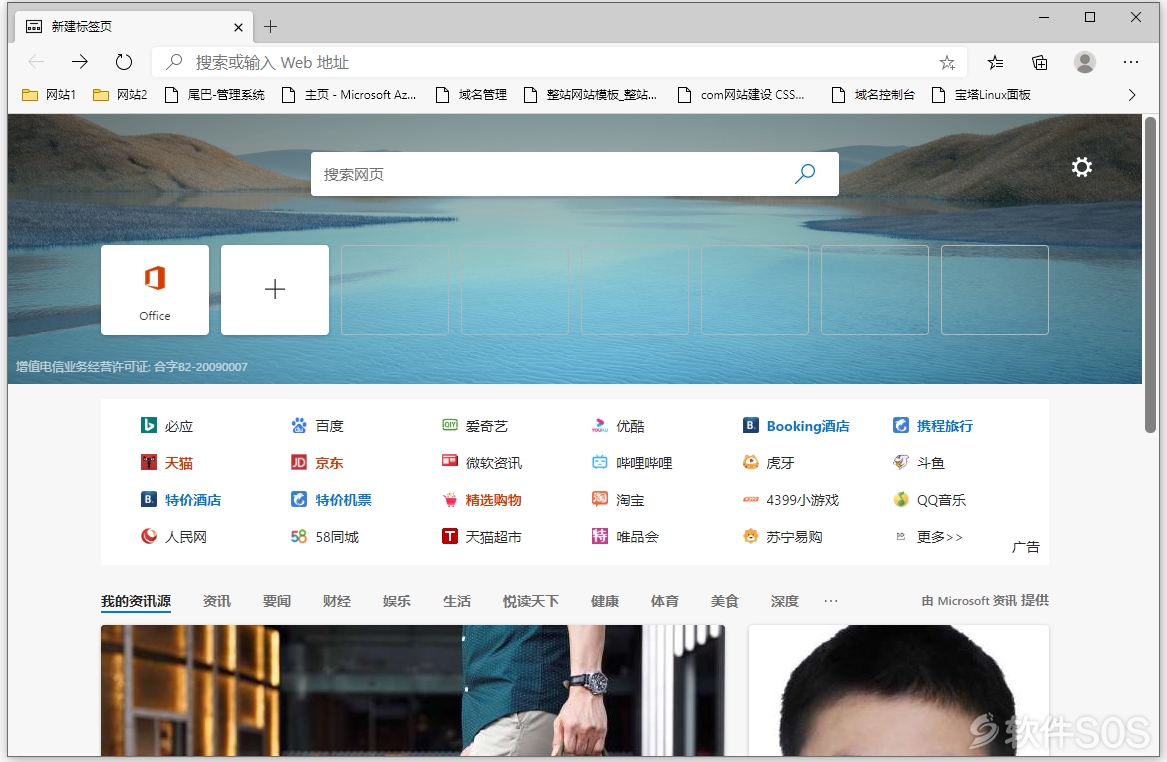This screenshot has width=1167, height=762.
Task: Open the 必应 Bing site link
Action: coord(167,426)
